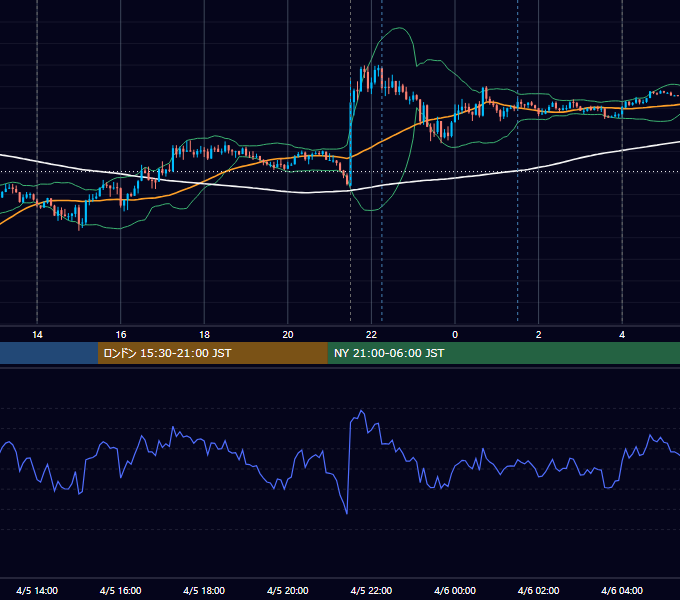Click the ロンドン 15:30-21:00 JST session band
The image size is (680, 600).
coord(212,353)
